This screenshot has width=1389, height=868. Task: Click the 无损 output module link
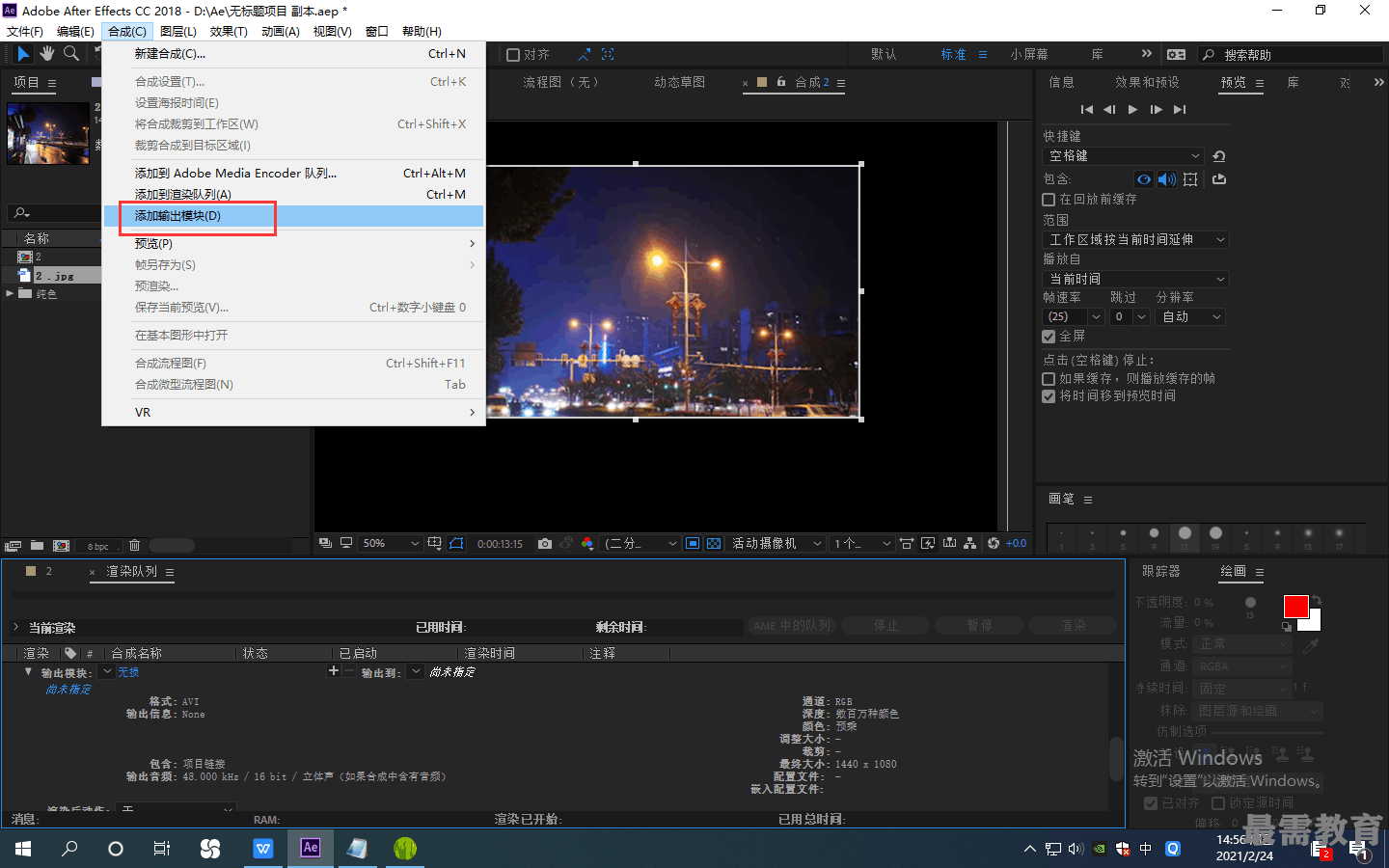[128, 672]
